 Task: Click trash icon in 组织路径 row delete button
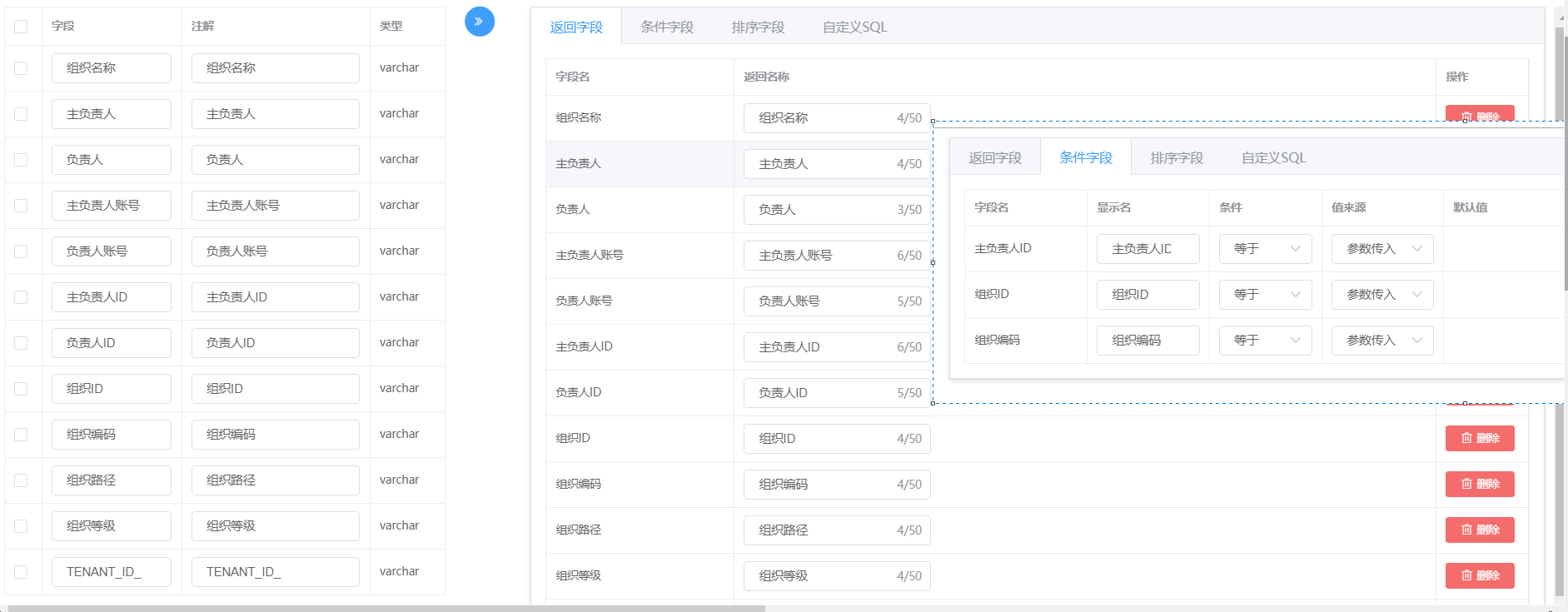pyautogui.click(x=1466, y=530)
